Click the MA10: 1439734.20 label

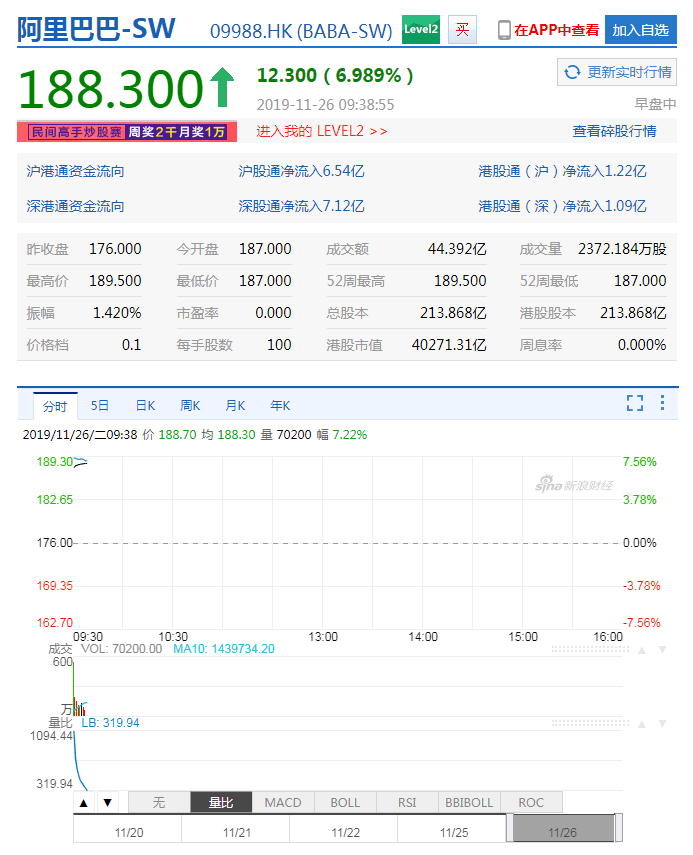[x=224, y=649]
